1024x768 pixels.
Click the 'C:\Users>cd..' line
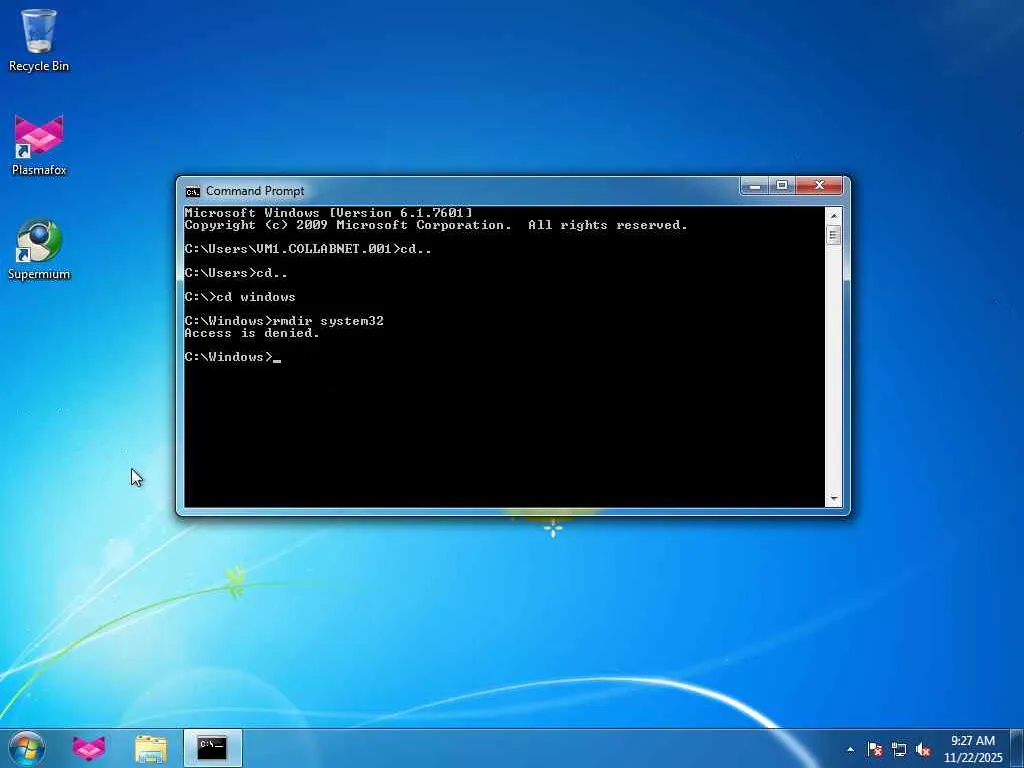[x=236, y=273]
